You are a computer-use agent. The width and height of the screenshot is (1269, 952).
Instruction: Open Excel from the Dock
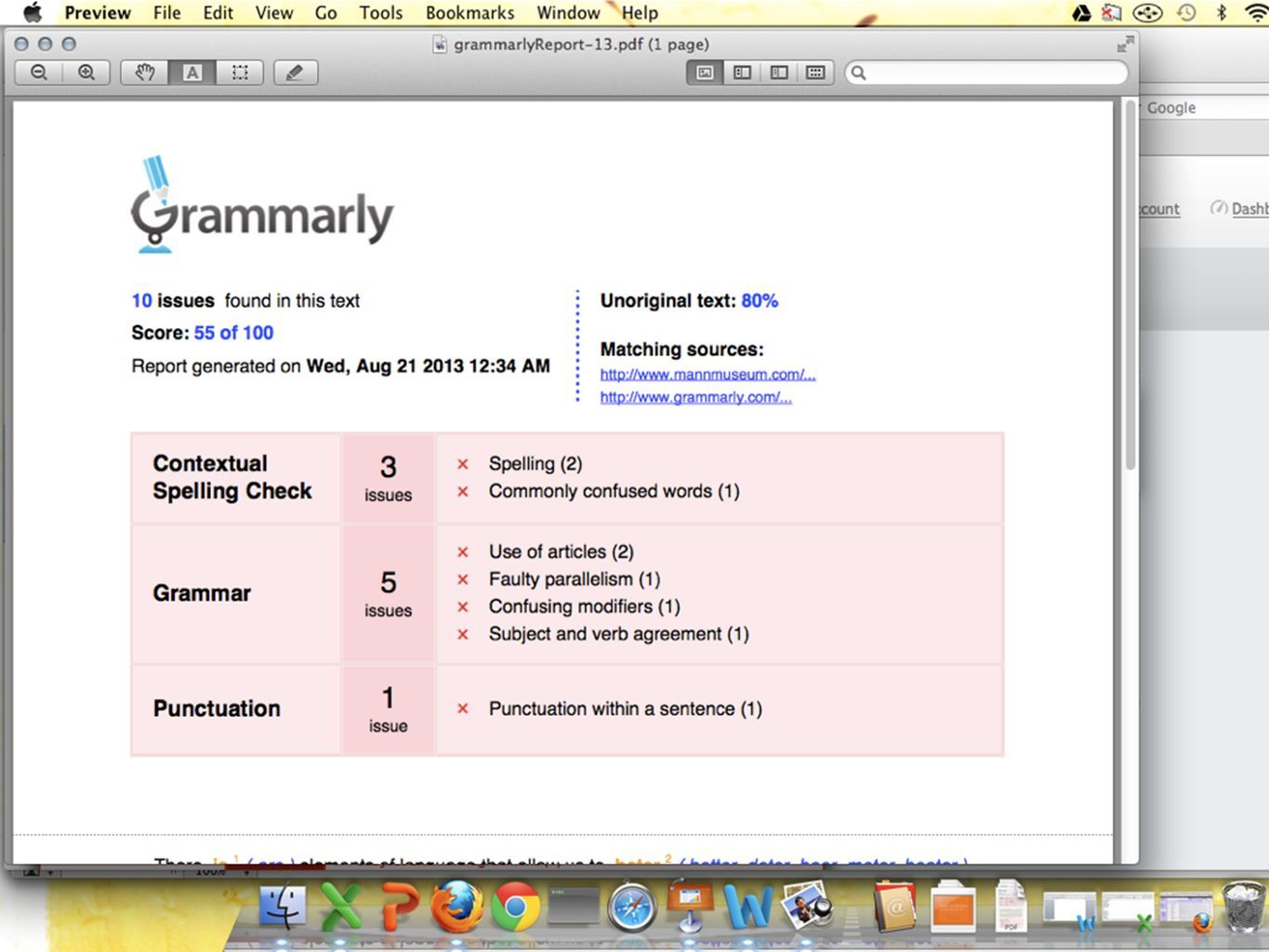coord(340,906)
